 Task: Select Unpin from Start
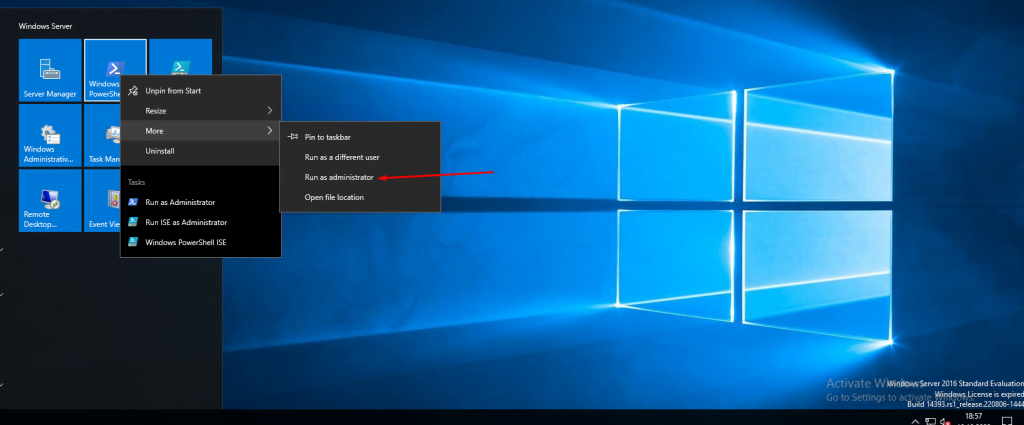(x=200, y=91)
